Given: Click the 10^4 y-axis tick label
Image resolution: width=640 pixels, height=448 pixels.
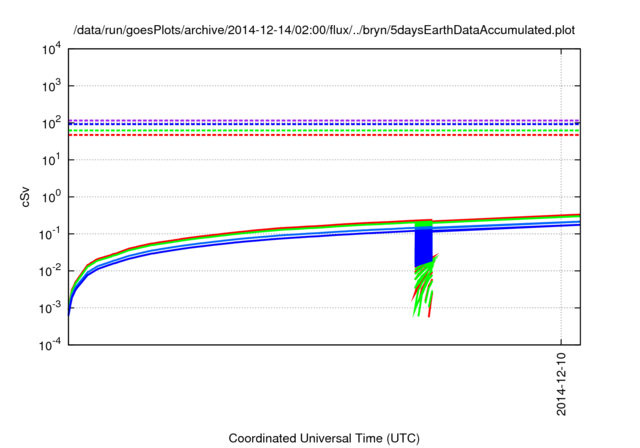Looking at the screenshot, I should click(52, 49).
